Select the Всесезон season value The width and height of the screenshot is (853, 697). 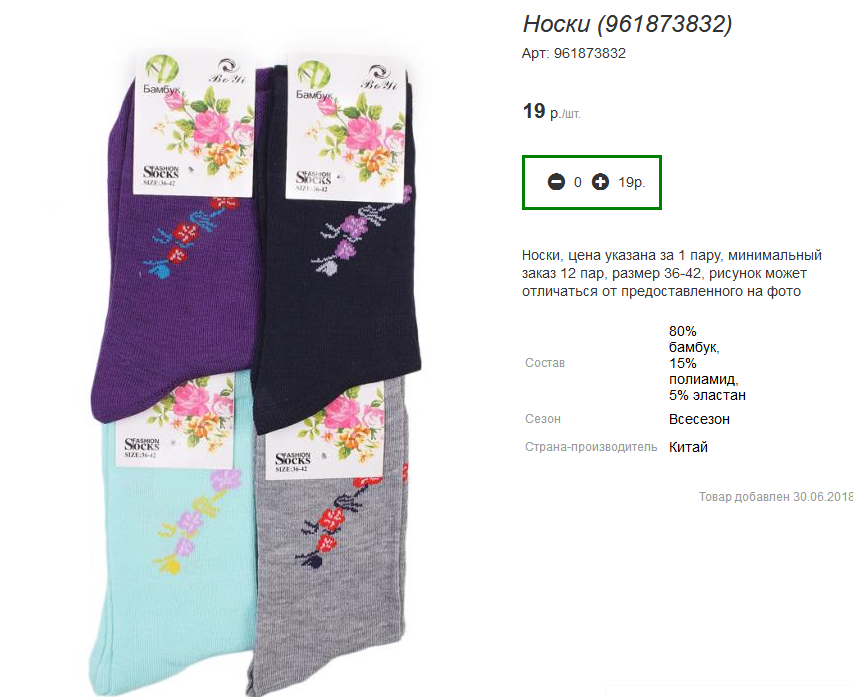(x=699, y=420)
